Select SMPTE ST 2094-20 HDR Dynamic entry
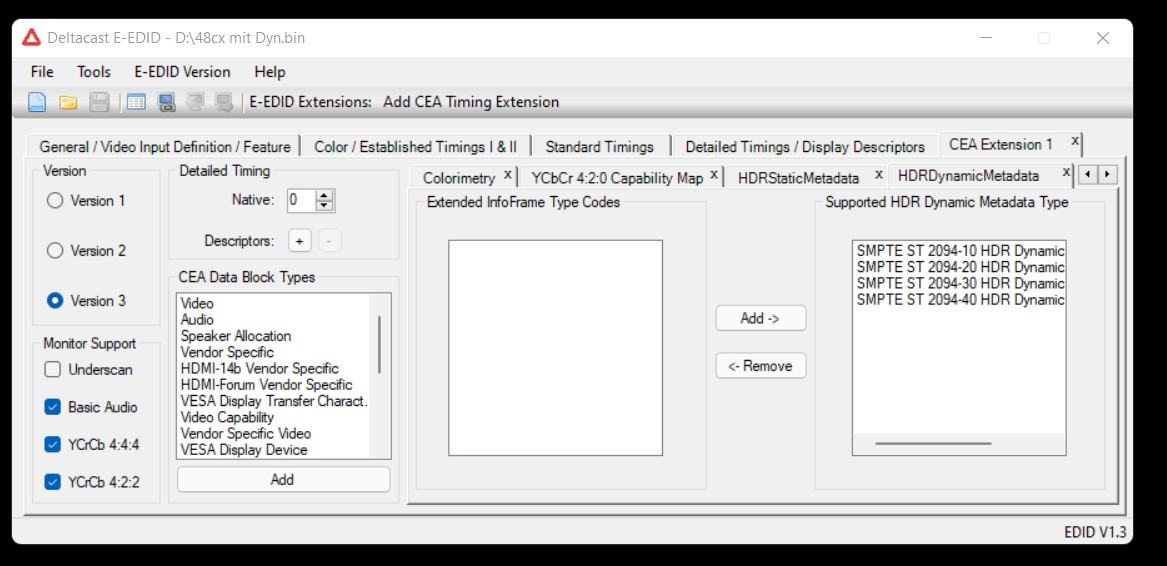 (960, 267)
